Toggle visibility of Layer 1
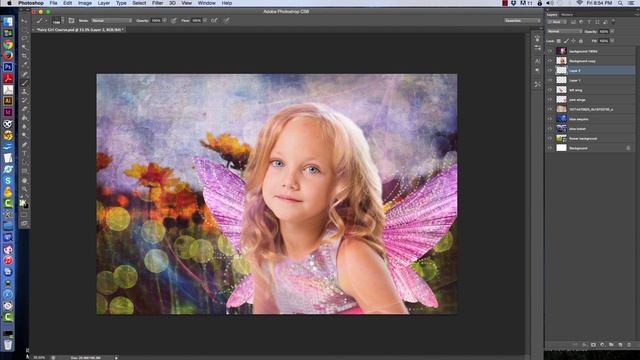This screenshot has width=640, height=360. tap(550, 80)
